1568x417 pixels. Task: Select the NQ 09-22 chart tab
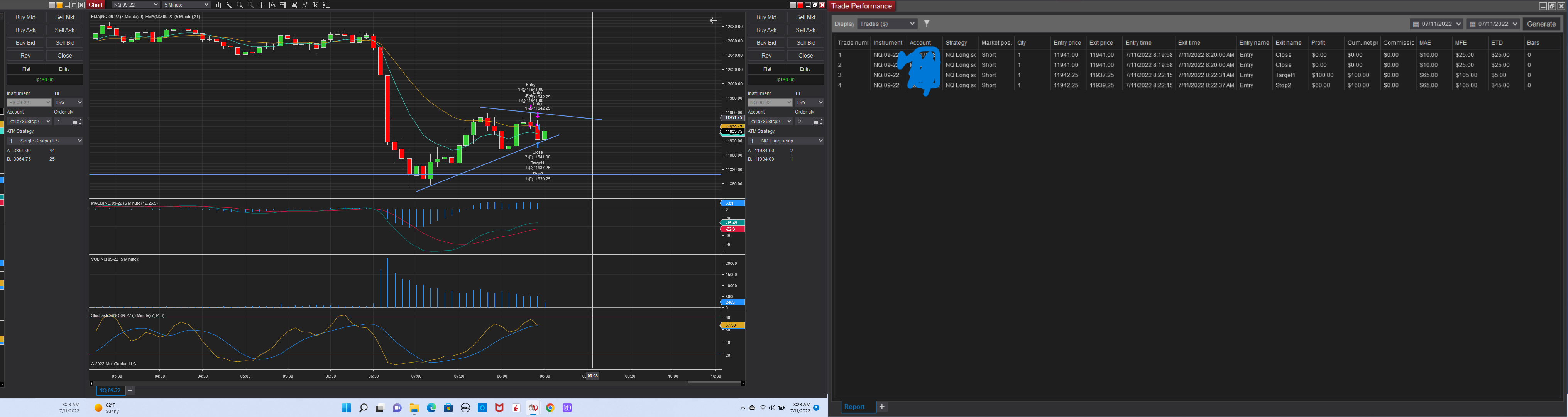click(110, 390)
